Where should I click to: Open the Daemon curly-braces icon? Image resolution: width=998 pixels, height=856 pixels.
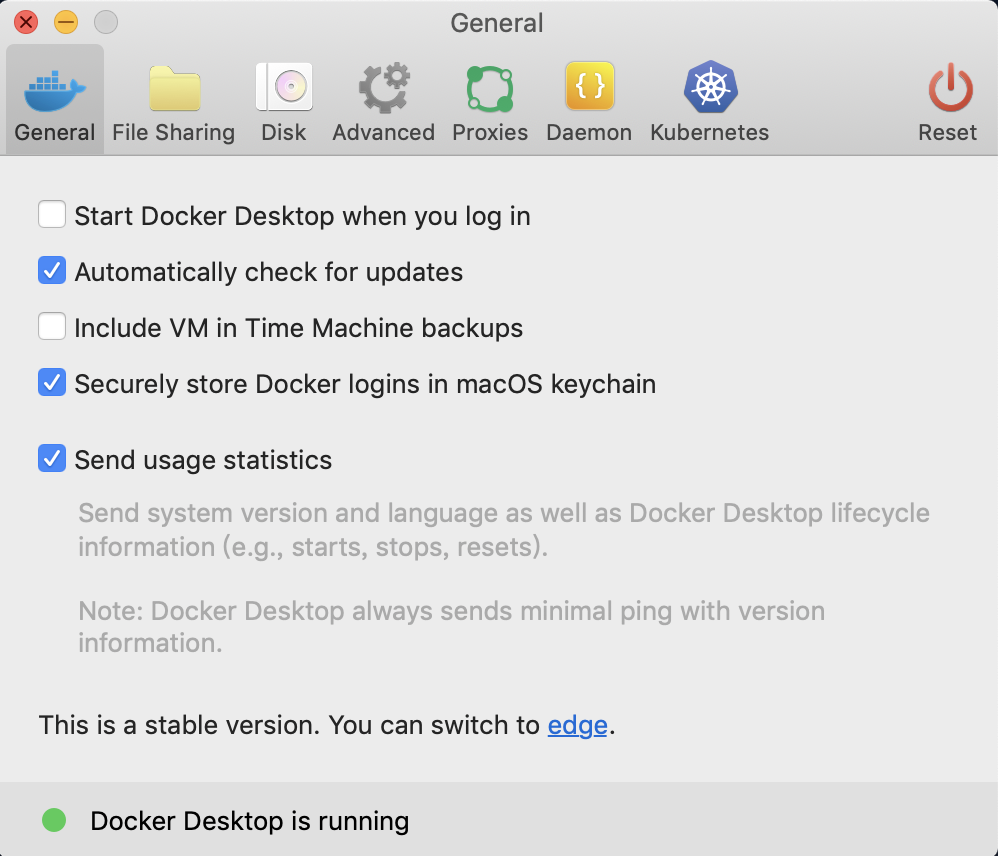point(589,90)
